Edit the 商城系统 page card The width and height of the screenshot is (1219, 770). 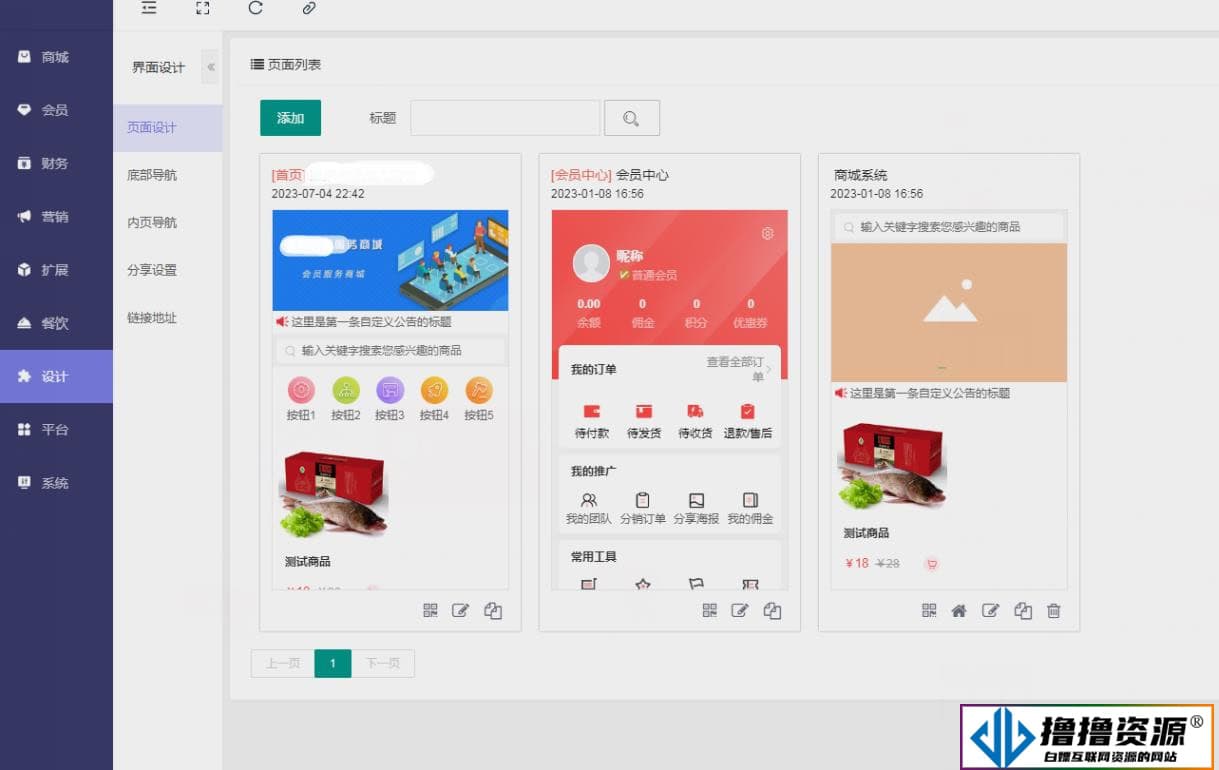point(990,611)
